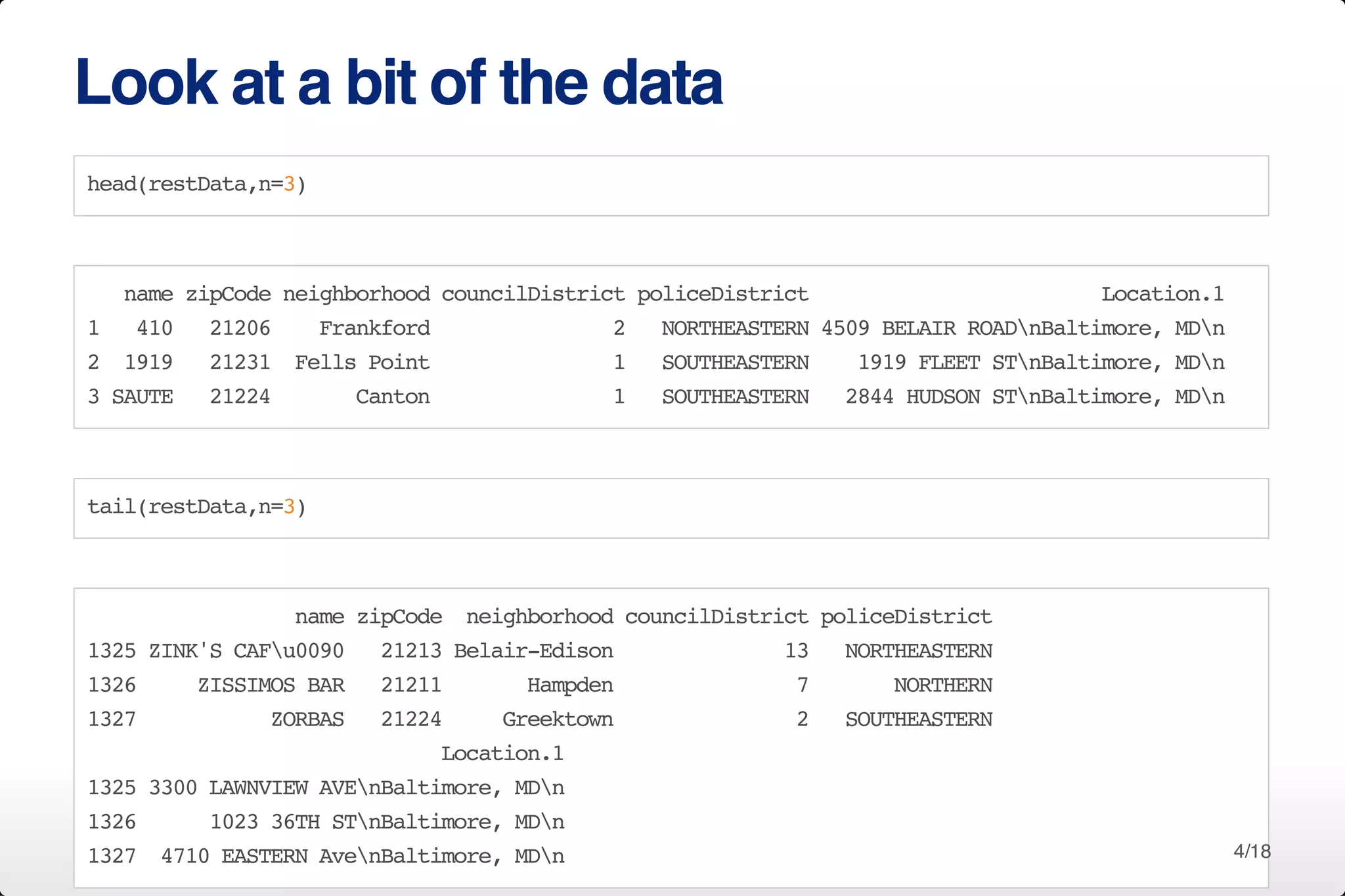Image resolution: width=1345 pixels, height=896 pixels.
Task: Click 'councilDistrict' header in head output
Action: [x=533, y=294]
